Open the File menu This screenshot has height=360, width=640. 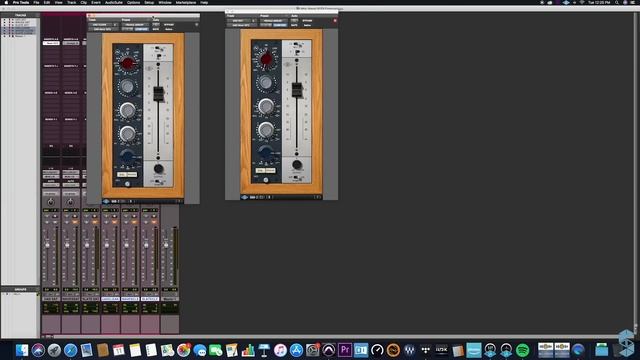36,2
